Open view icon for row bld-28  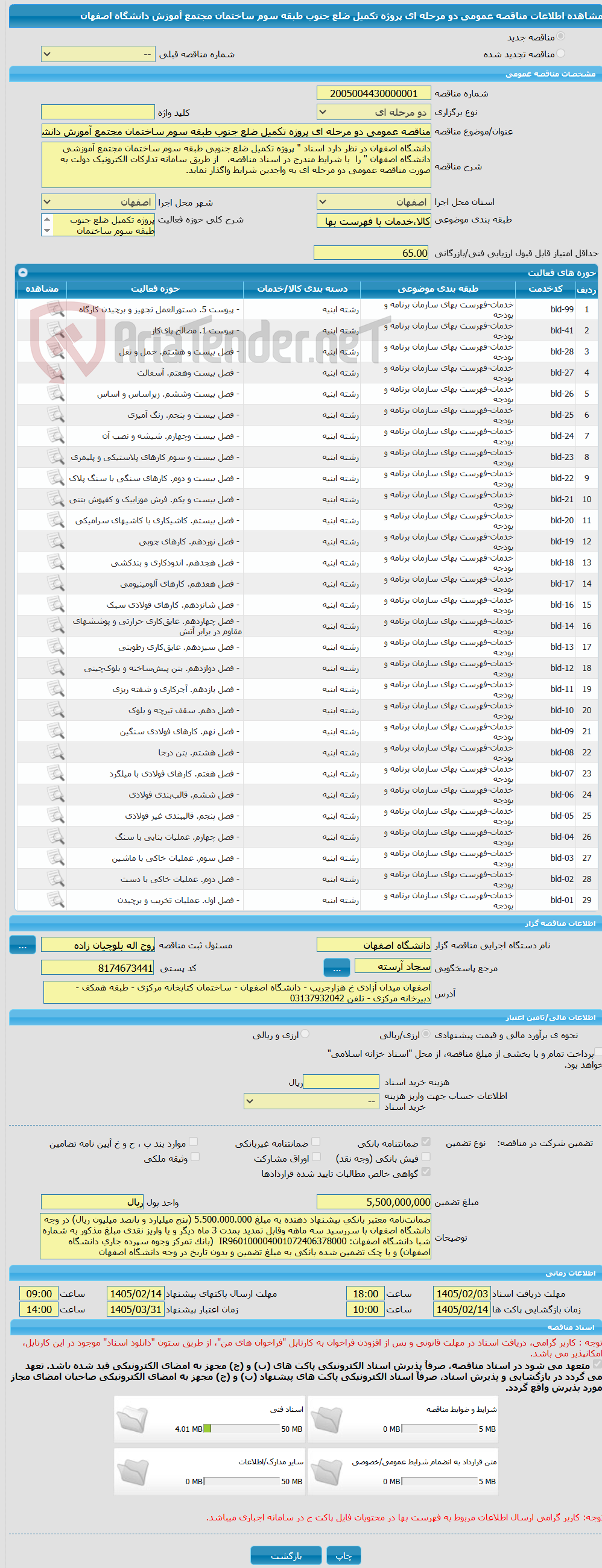click(x=55, y=352)
